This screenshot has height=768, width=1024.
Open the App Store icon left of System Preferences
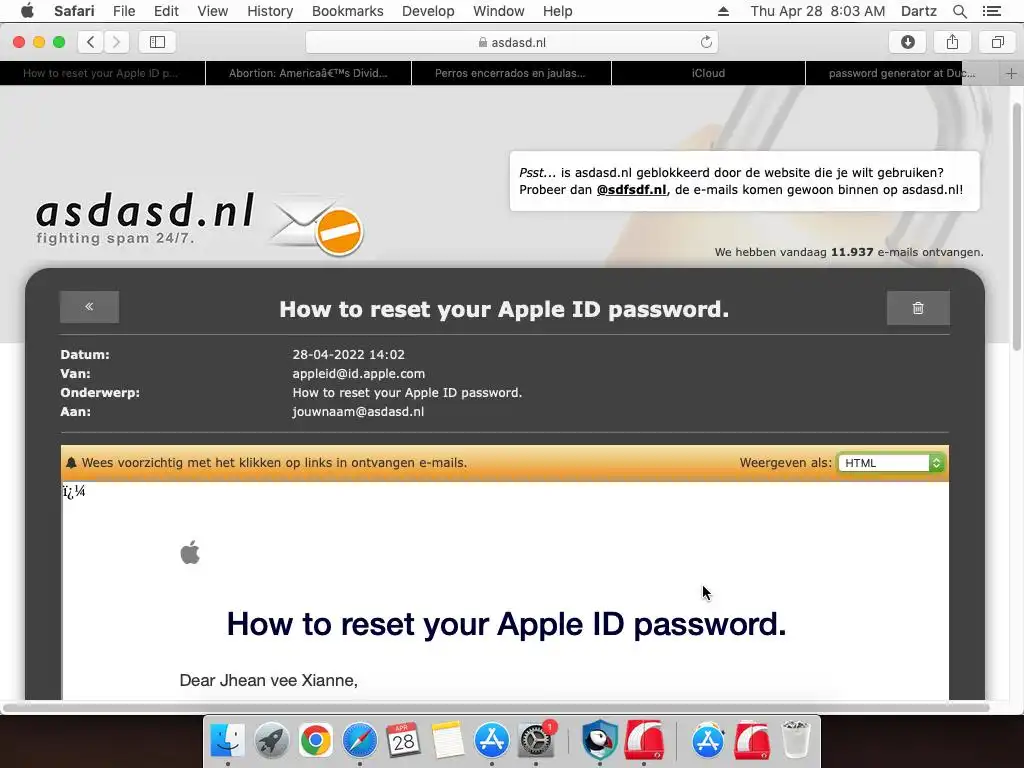click(x=492, y=740)
